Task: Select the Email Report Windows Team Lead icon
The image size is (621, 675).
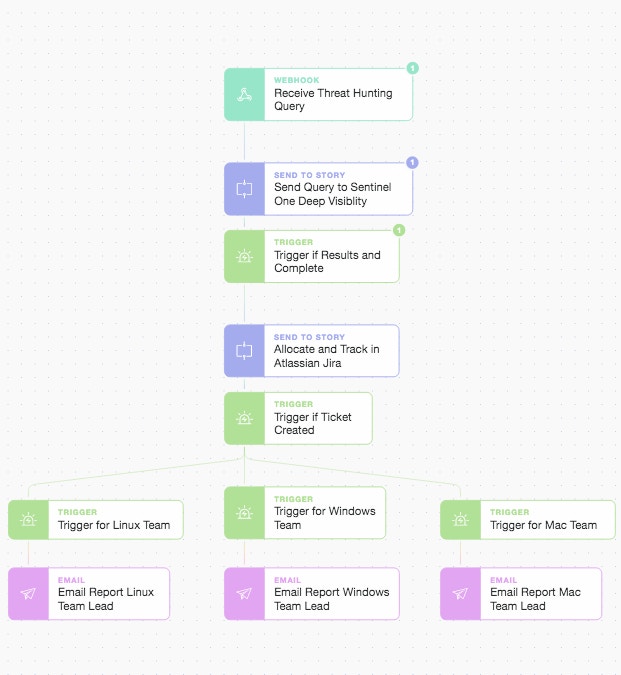Action: pos(244,594)
